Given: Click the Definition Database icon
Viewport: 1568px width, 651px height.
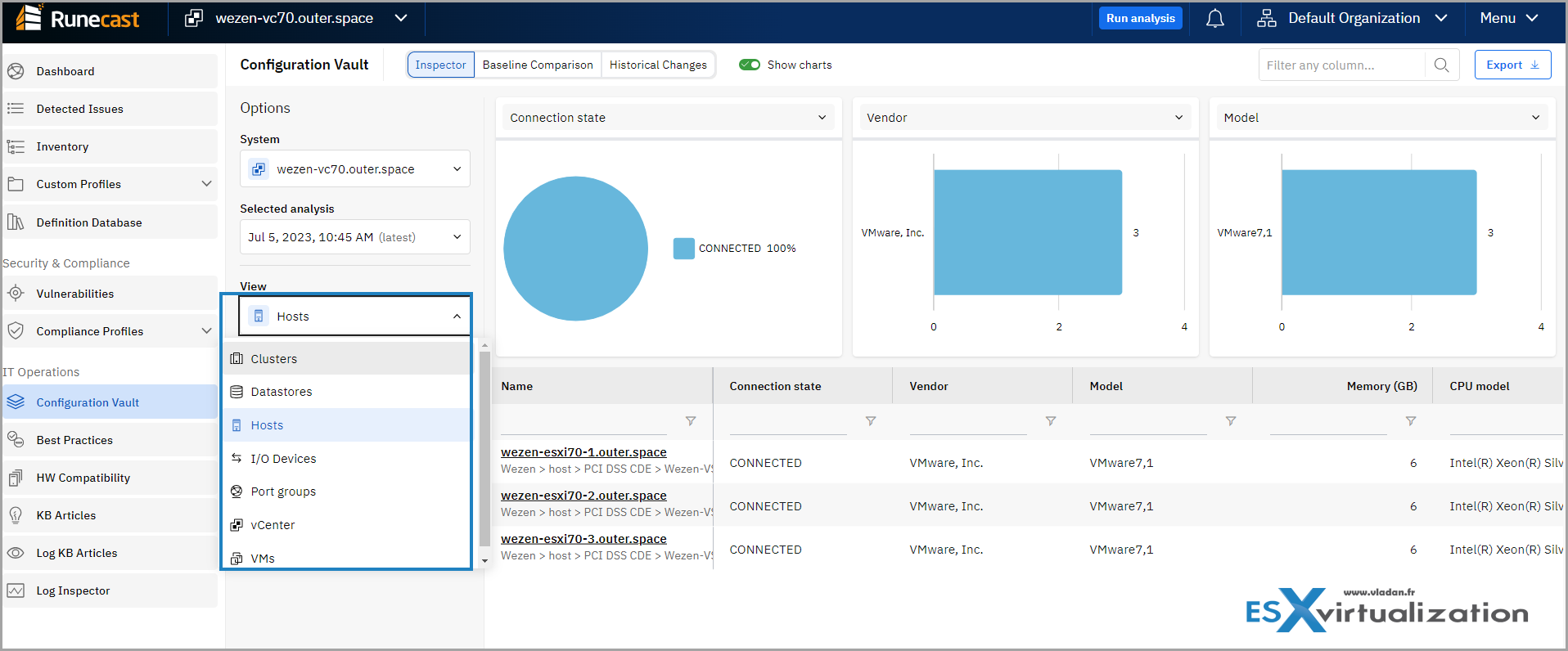Looking at the screenshot, I should click(16, 222).
